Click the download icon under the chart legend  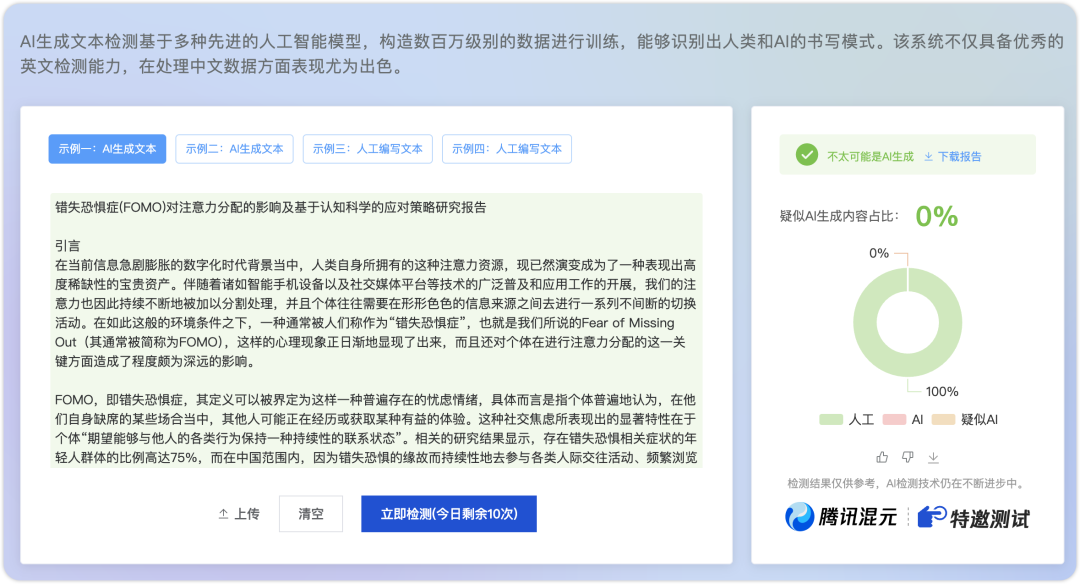pyautogui.click(x=933, y=458)
